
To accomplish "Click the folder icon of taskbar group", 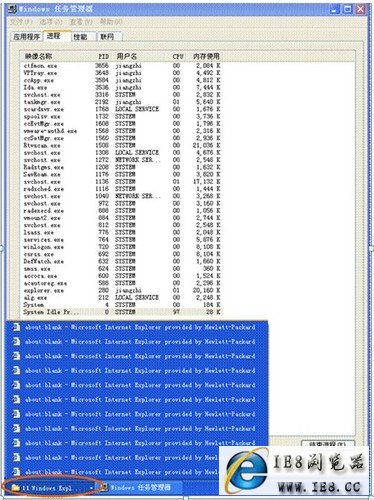I will pos(15,488).
